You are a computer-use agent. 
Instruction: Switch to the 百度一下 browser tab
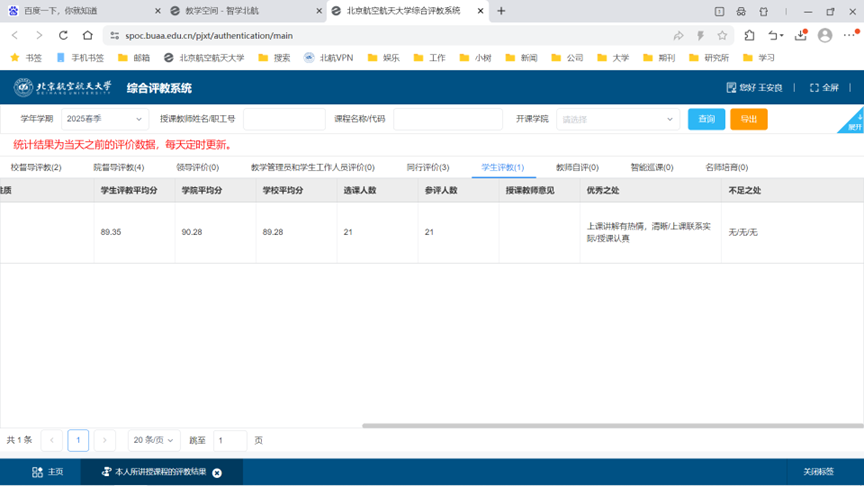83,11
